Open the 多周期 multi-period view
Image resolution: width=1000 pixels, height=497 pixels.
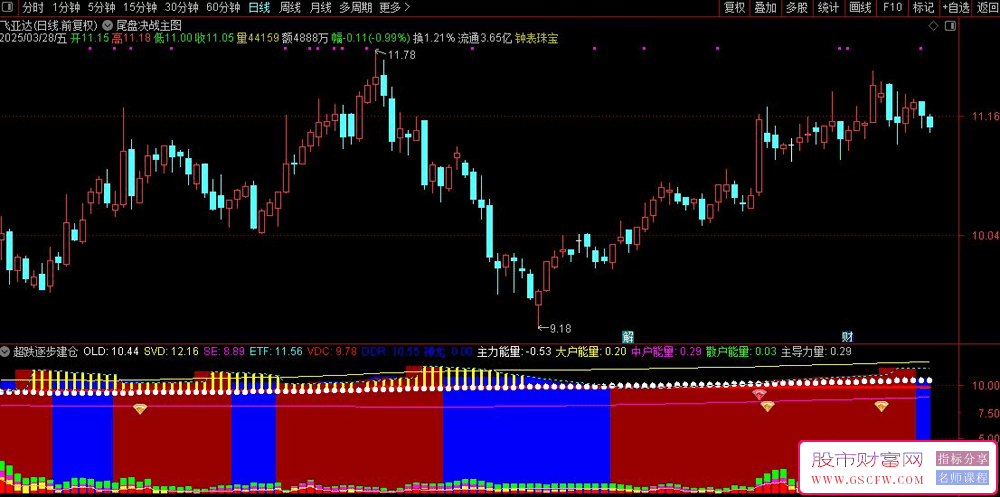(x=355, y=8)
